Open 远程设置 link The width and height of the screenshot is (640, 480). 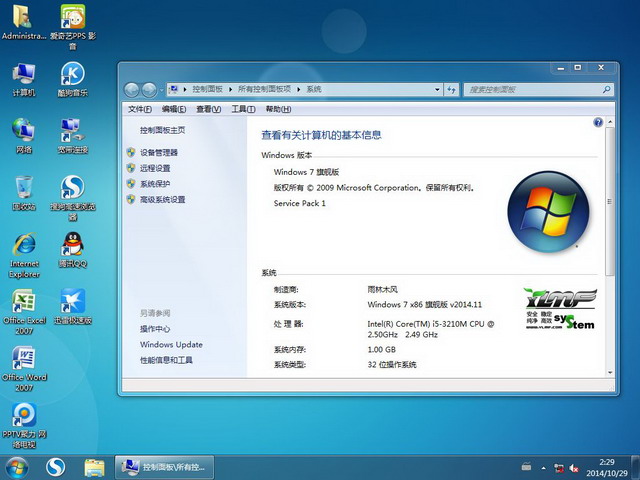(x=155, y=168)
